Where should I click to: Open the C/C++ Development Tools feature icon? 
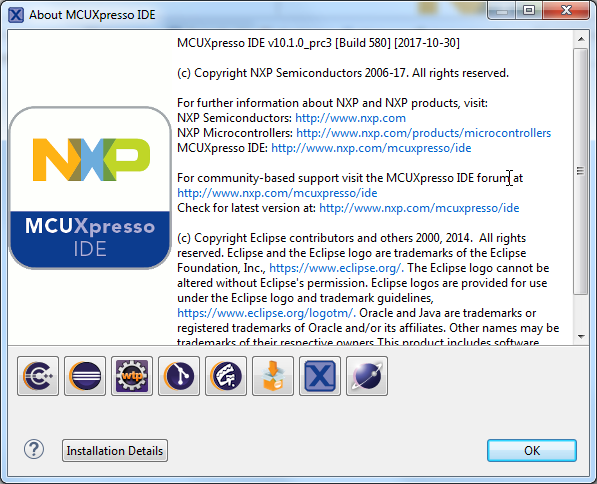point(38,376)
